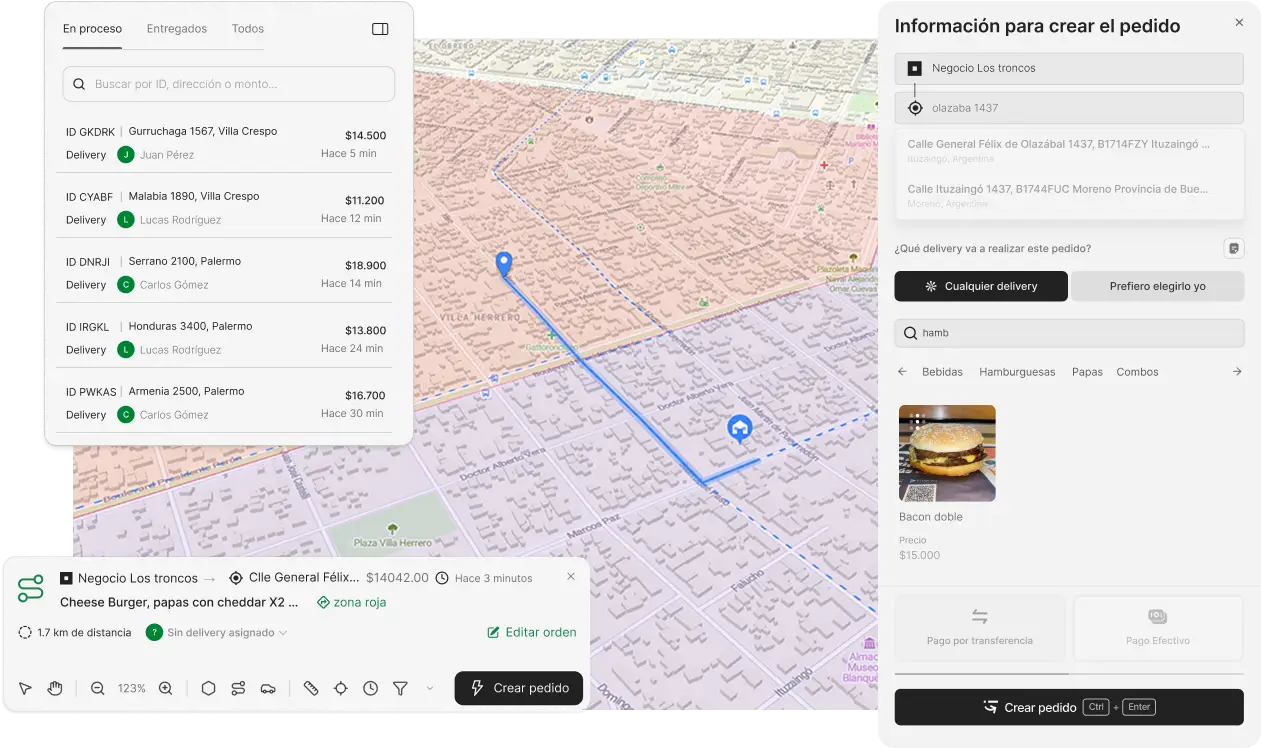Click the filter funnel icon

(400, 688)
